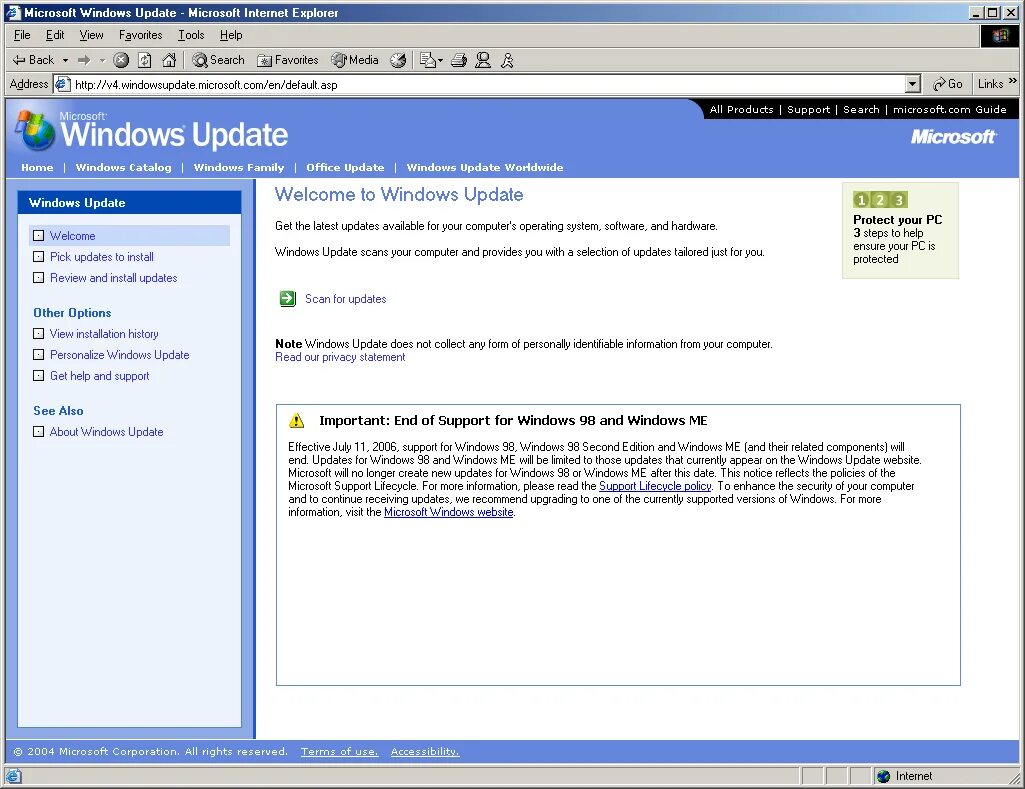Refresh the page using the Refresh icon
The width and height of the screenshot is (1025, 789).
tap(144, 60)
